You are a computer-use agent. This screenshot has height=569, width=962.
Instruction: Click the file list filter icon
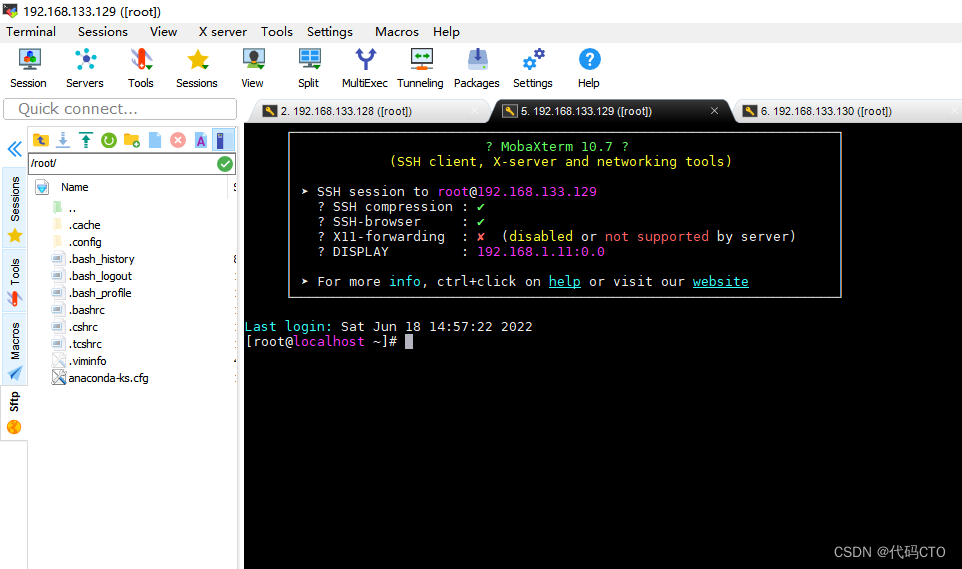[x=42, y=187]
